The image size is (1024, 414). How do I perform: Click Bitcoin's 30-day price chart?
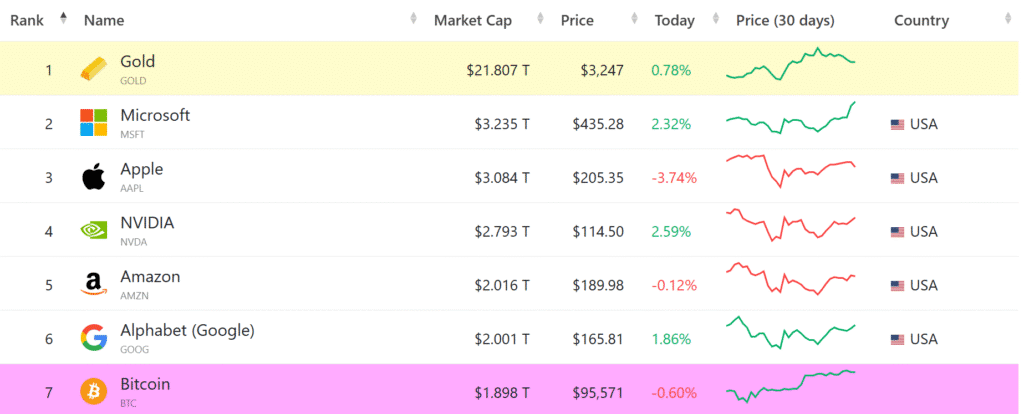[790, 385]
